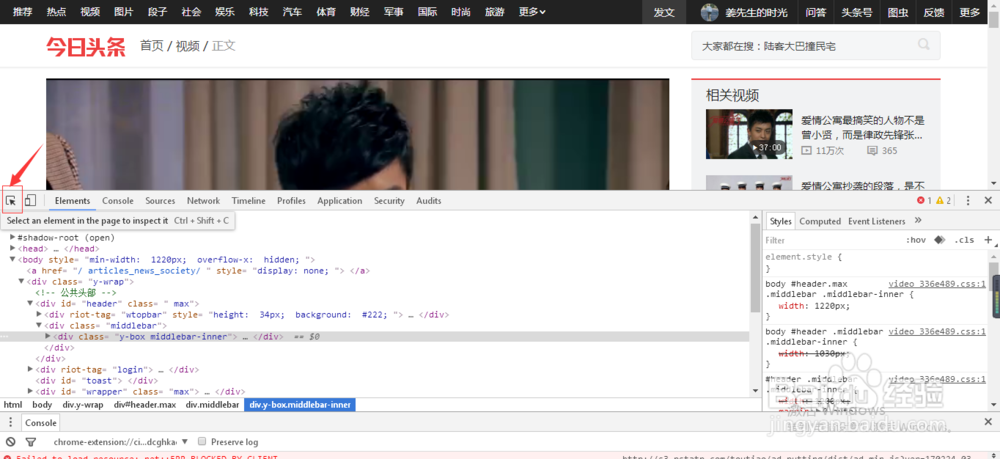This screenshot has width=1000, height=459.
Task: Click the 11万次 play count icon
Action: [x=806, y=150]
